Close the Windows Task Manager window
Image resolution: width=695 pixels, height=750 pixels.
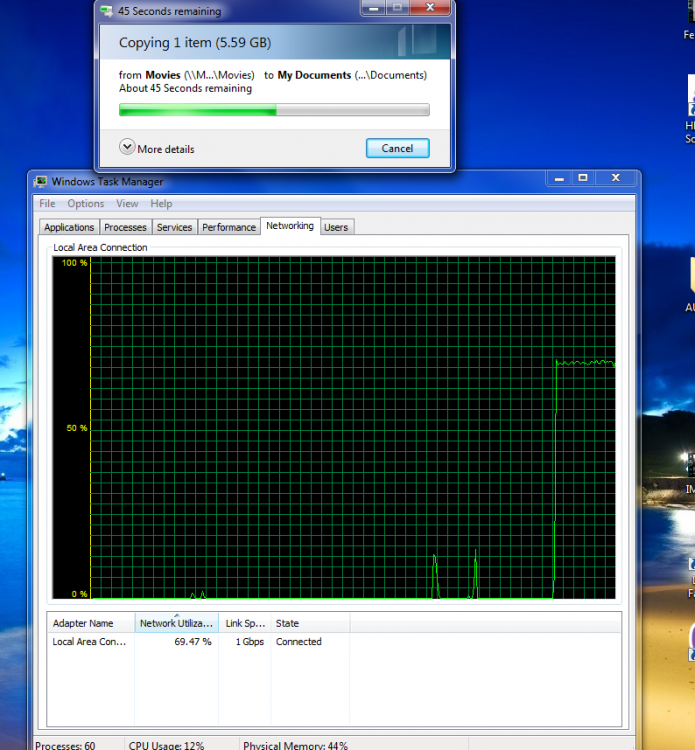click(616, 178)
